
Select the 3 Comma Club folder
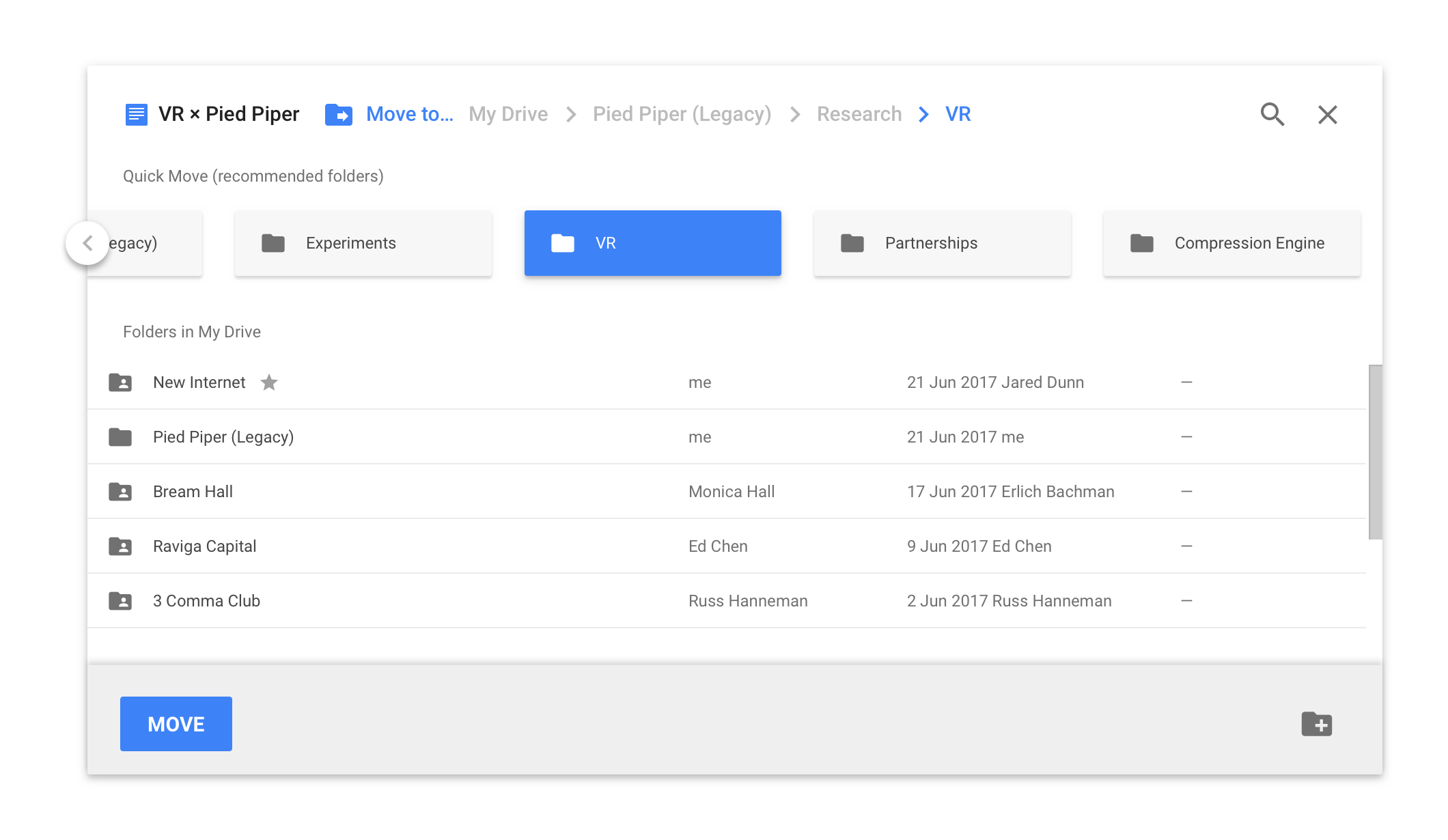206,600
